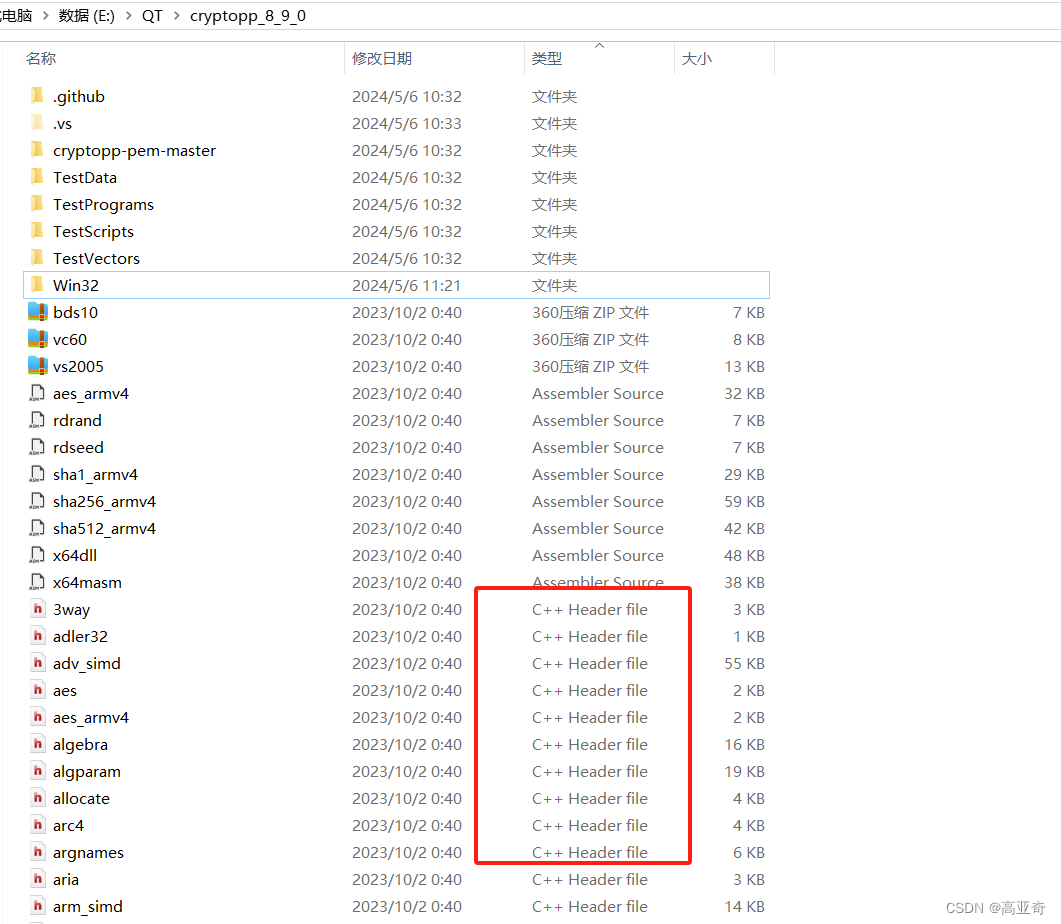Click the aes_armv4 assembler file icon
The image size is (1061, 924).
[37, 393]
